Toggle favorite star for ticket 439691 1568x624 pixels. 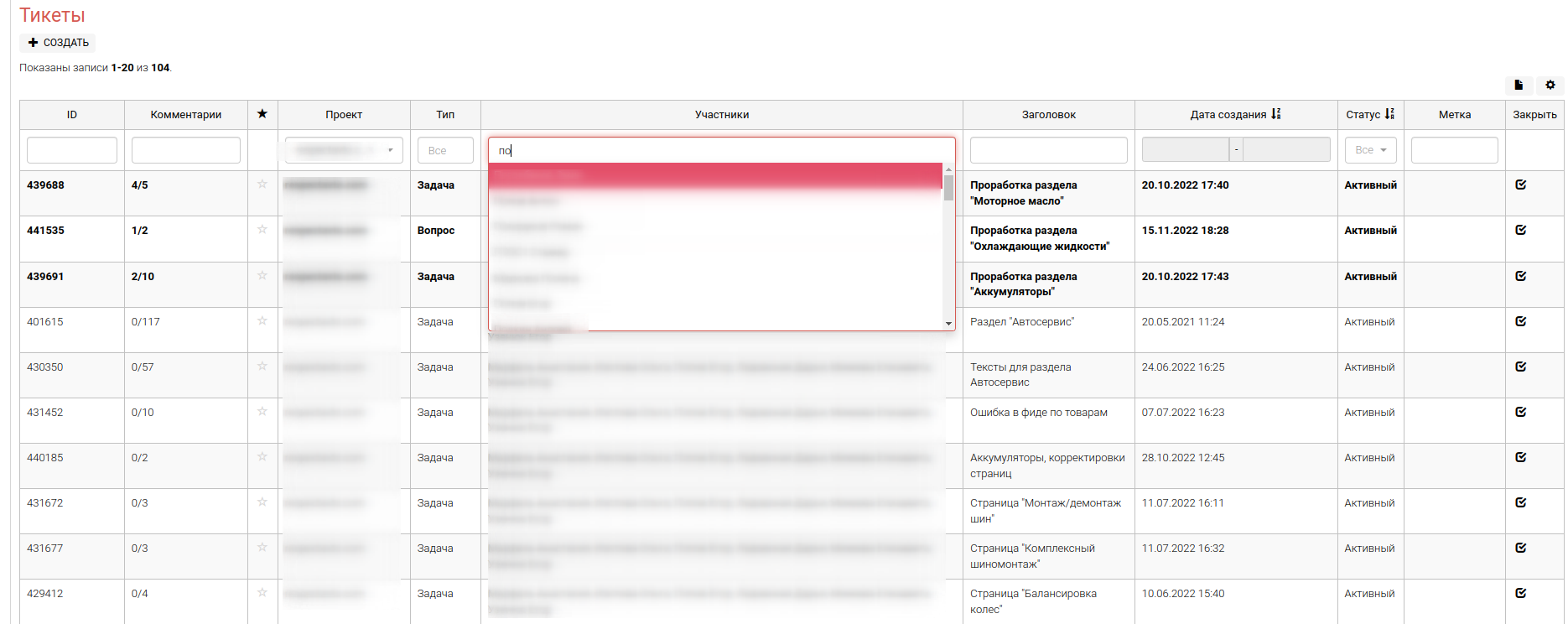(262, 276)
